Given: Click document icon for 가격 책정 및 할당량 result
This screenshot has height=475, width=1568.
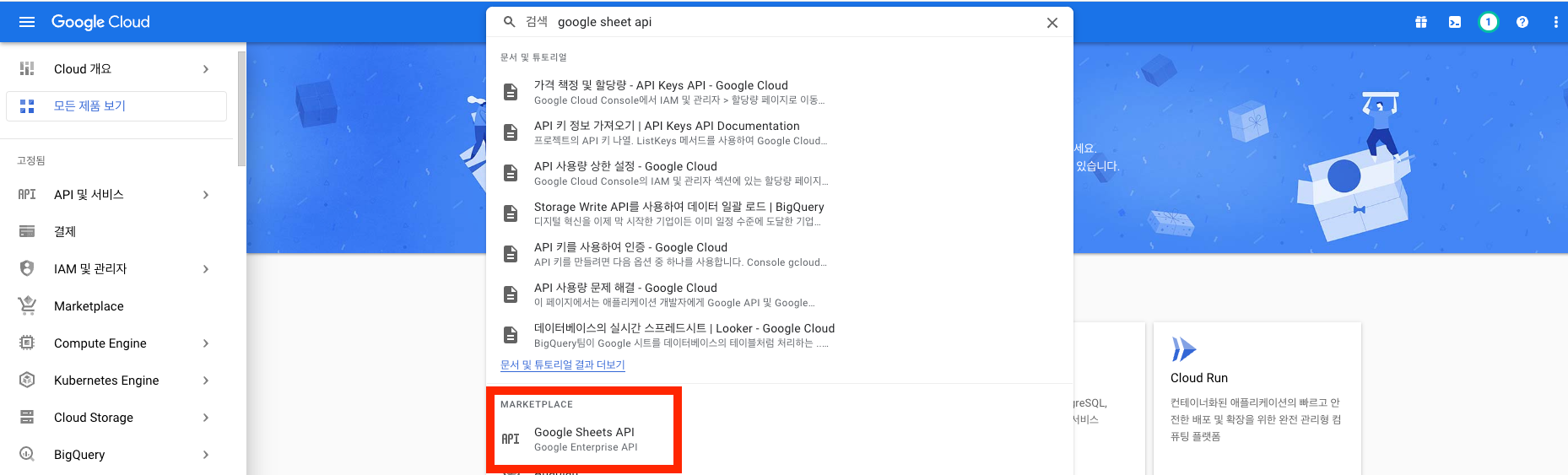Looking at the screenshot, I should 511,92.
